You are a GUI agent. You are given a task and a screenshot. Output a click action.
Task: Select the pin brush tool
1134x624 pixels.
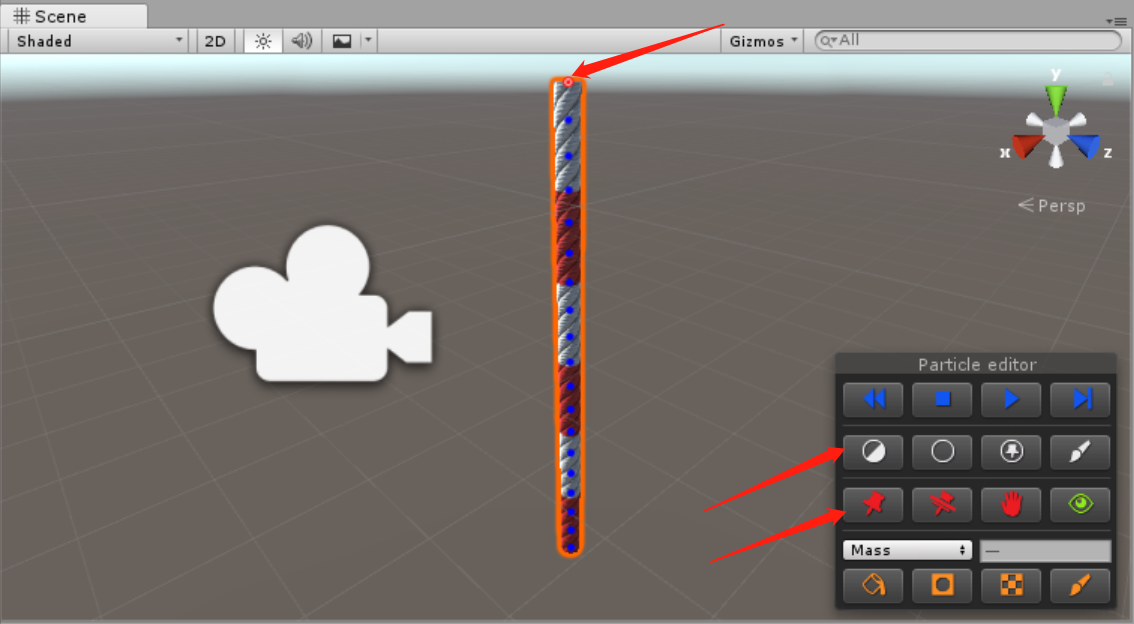1010,452
